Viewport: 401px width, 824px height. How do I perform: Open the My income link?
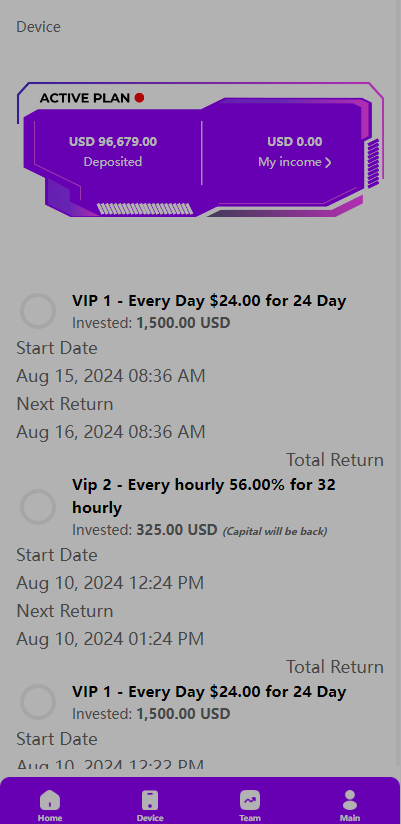coord(294,162)
